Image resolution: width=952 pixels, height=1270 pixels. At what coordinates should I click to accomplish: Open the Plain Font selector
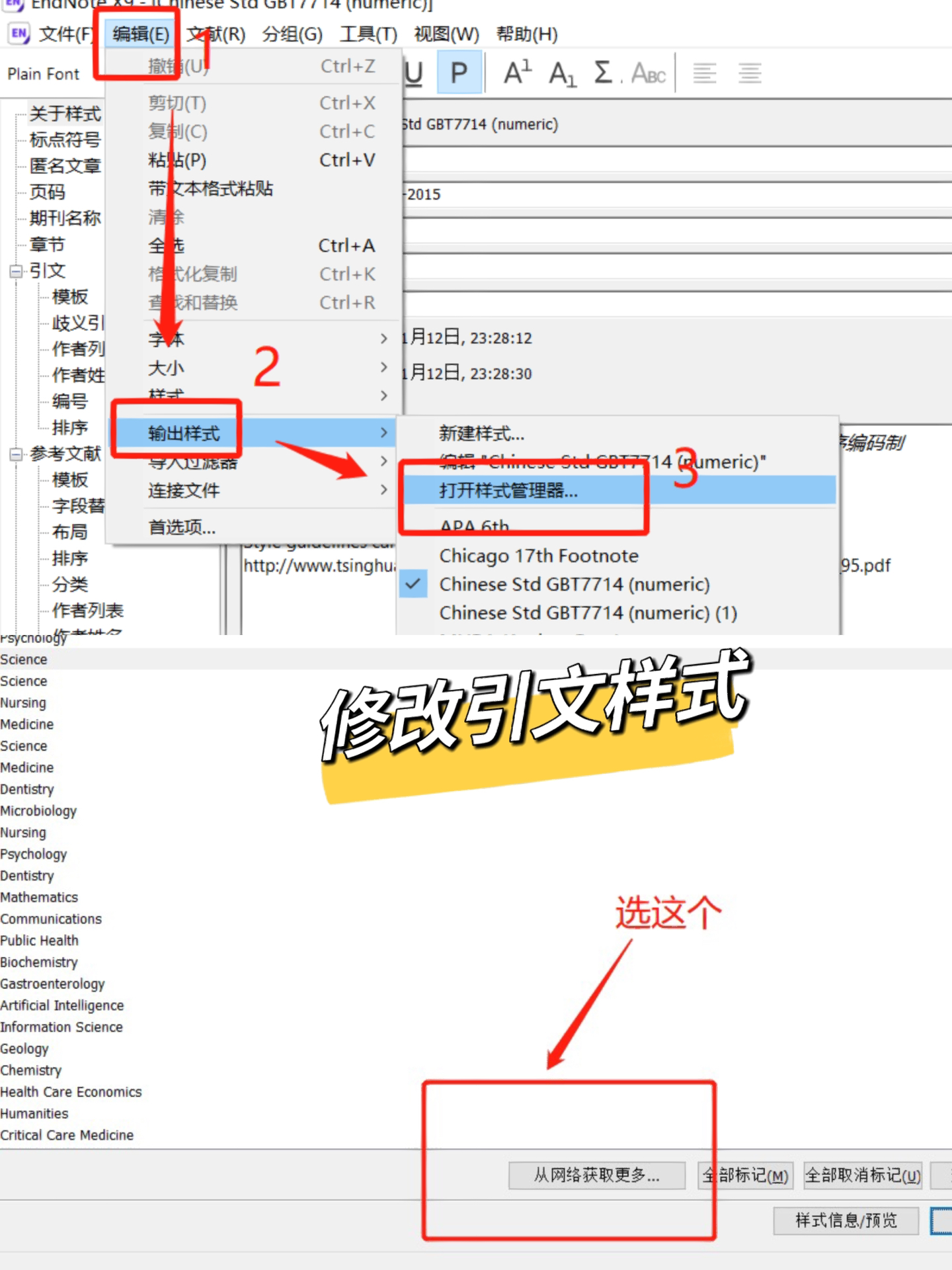(44, 74)
